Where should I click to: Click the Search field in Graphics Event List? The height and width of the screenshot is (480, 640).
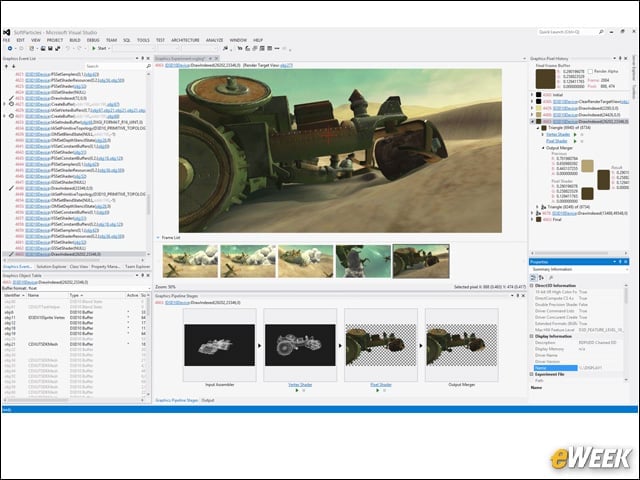[x=115, y=66]
